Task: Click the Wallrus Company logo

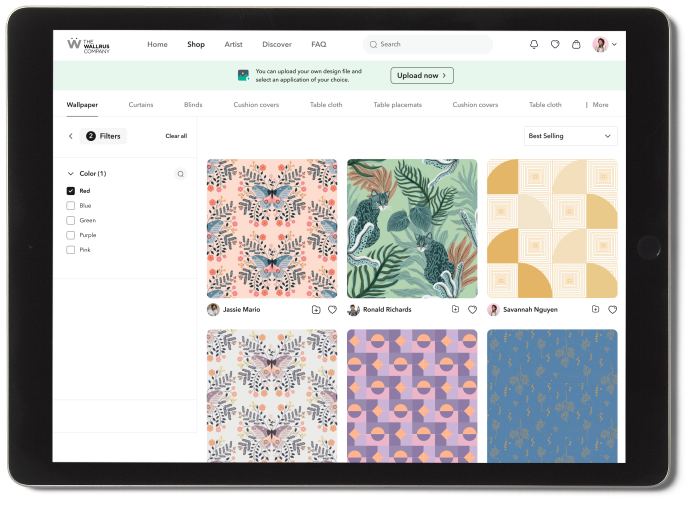Action: click(88, 45)
